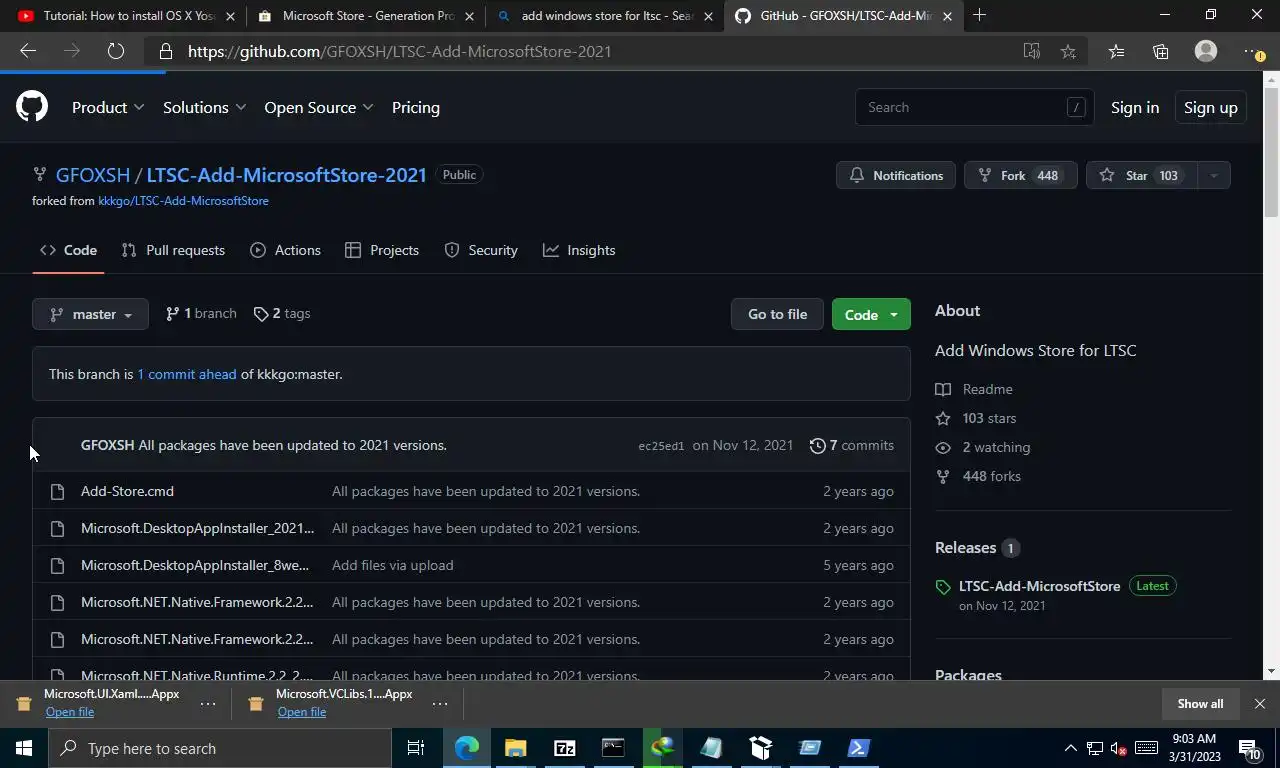
Task: Open Edge settings and more menu
Action: coord(1252,51)
